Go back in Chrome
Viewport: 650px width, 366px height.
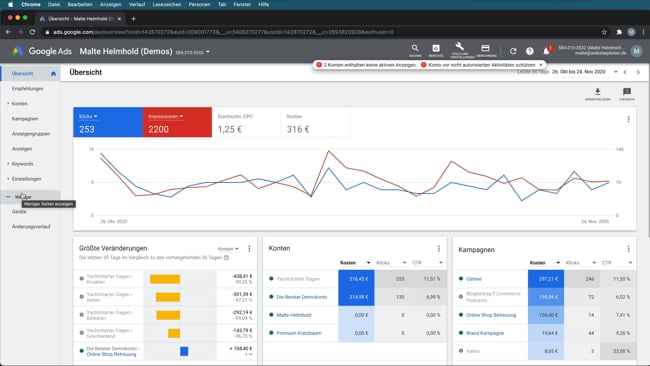8,32
